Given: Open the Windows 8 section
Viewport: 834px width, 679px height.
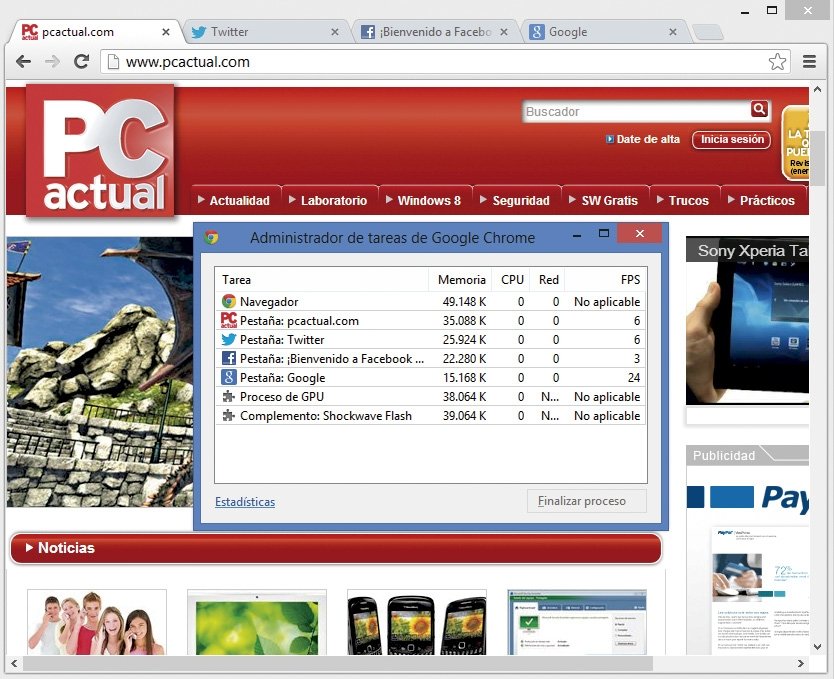Looking at the screenshot, I should (424, 200).
